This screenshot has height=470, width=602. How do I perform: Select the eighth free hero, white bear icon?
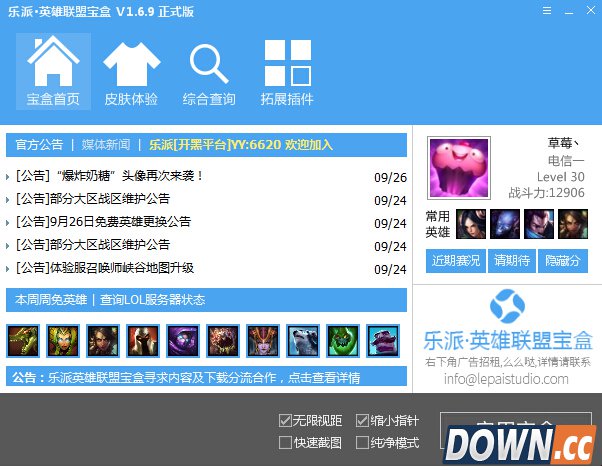pos(303,341)
